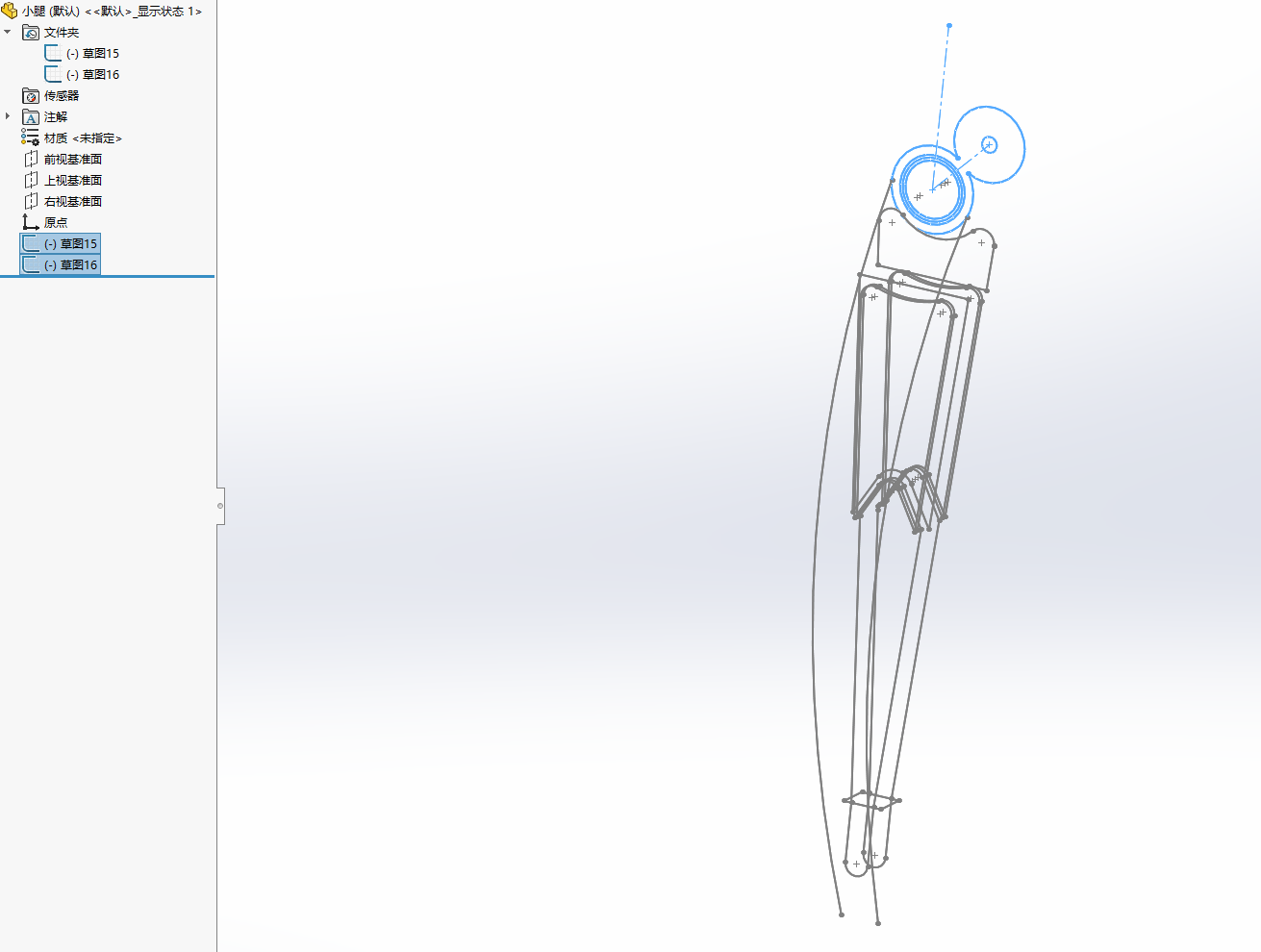
Task: Click the blue rollback bar below 草图16
Action: click(107, 277)
